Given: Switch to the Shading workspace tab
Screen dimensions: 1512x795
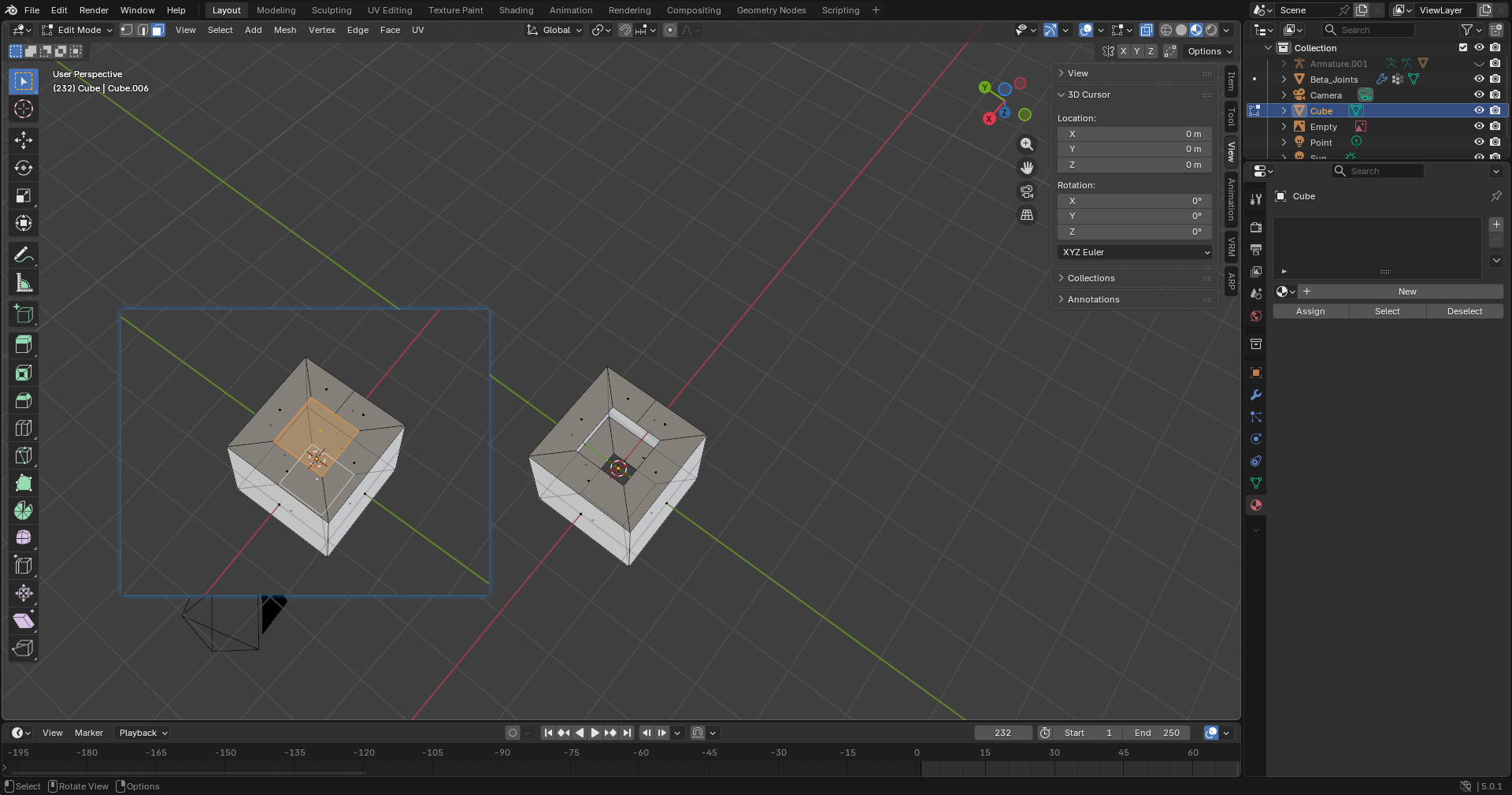Looking at the screenshot, I should click(516, 10).
